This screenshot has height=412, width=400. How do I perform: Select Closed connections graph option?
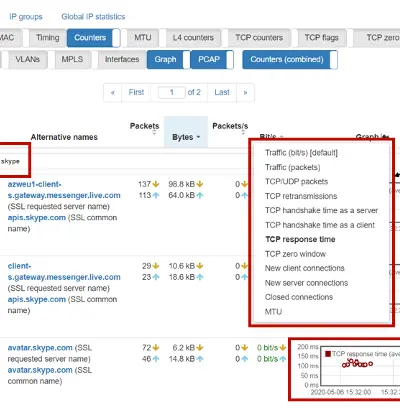299,297
